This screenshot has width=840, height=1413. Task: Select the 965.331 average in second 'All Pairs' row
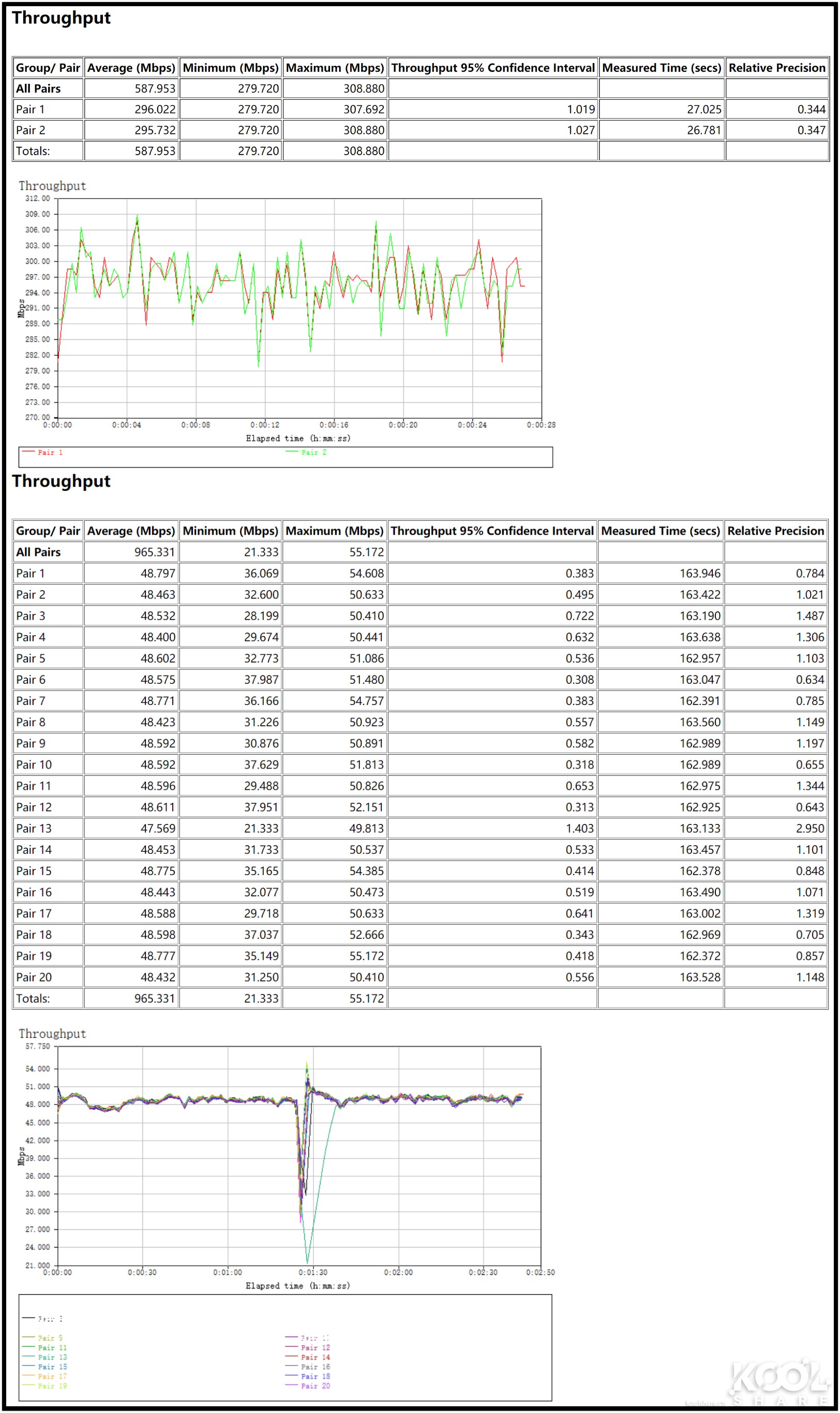tap(155, 552)
